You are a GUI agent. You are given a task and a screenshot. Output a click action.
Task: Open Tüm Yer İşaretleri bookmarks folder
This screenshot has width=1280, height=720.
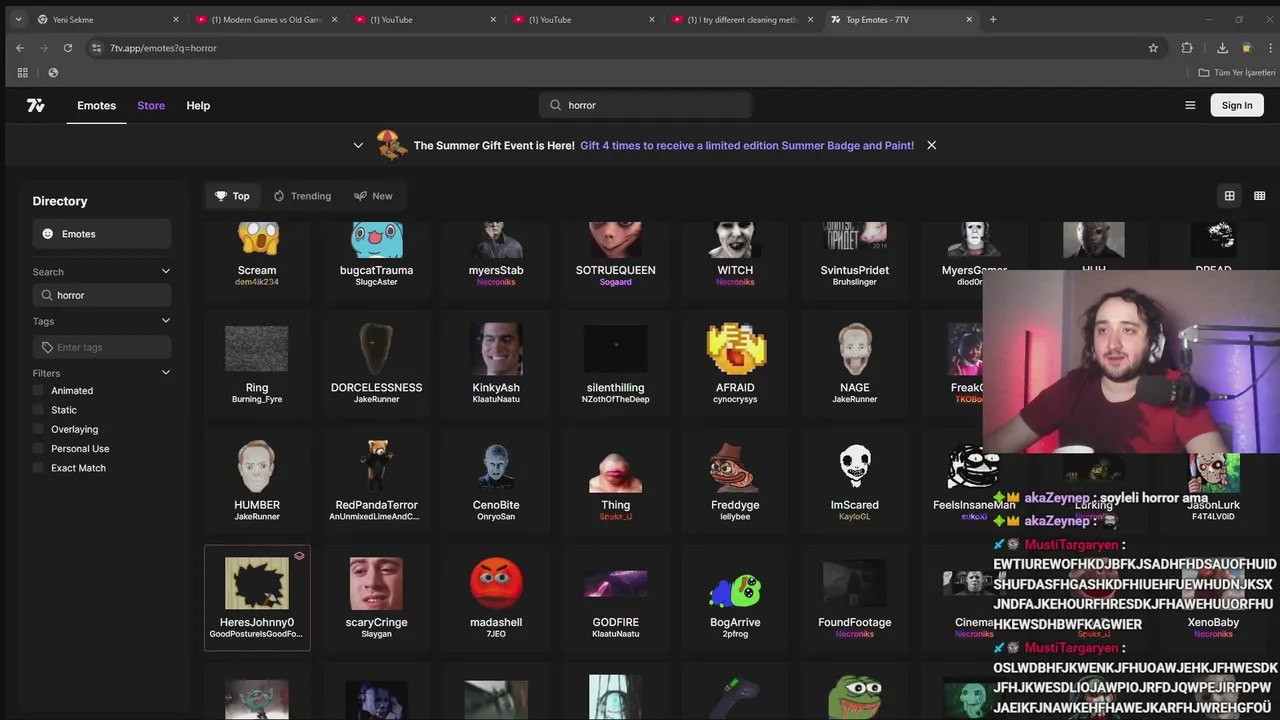tap(1237, 73)
